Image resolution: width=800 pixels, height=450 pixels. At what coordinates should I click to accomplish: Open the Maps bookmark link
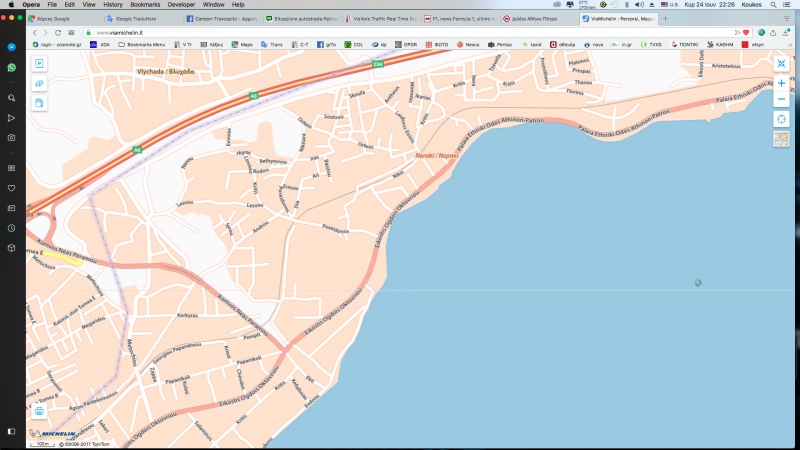click(x=245, y=44)
